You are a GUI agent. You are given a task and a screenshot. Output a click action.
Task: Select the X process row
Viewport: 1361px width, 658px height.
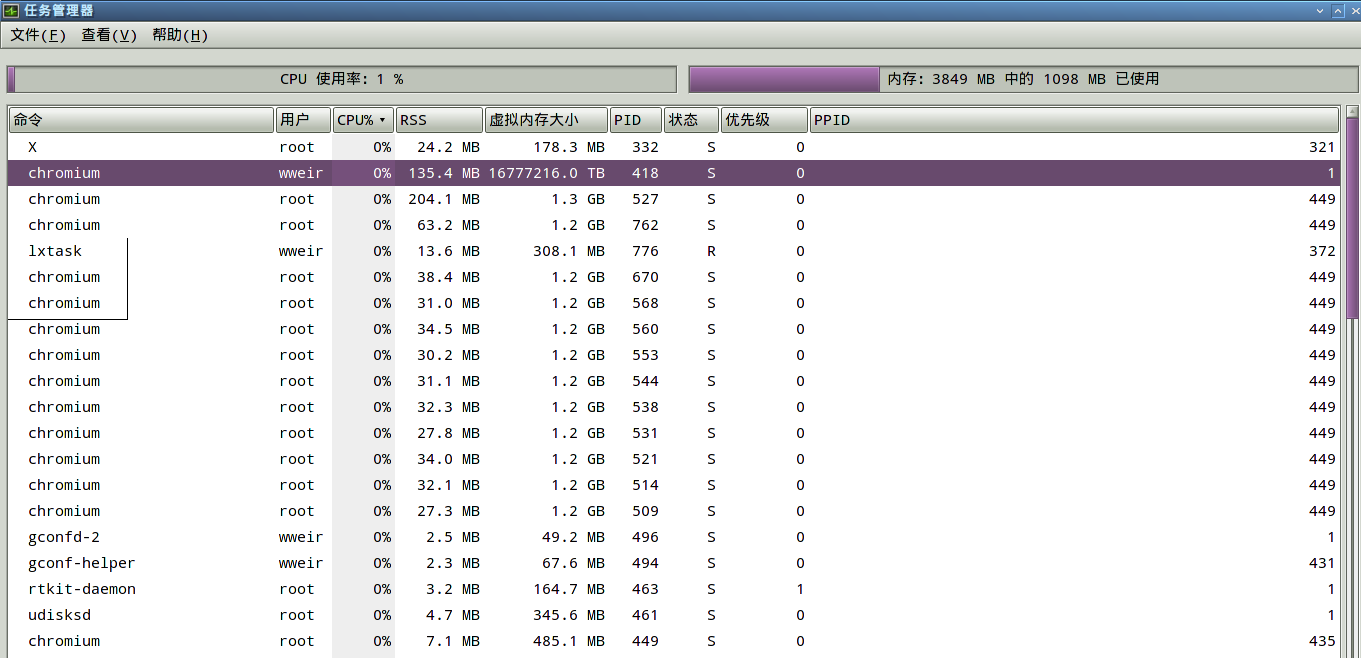coord(673,147)
